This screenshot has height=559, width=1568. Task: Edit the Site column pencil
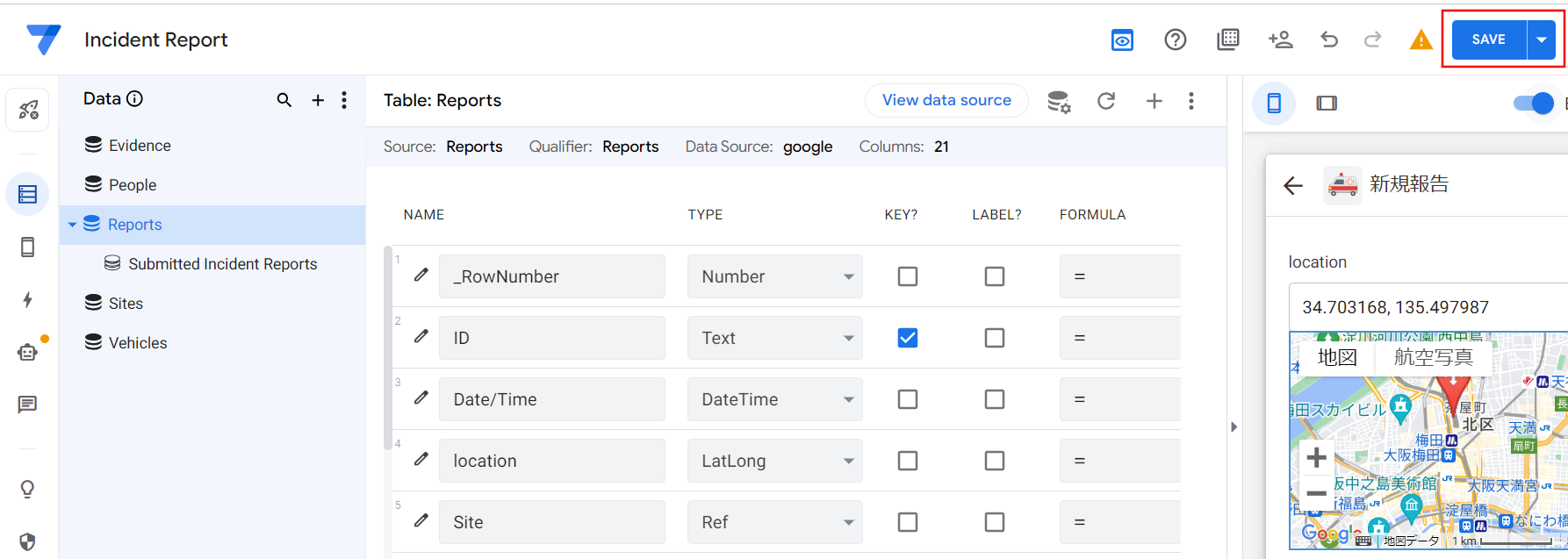click(421, 520)
